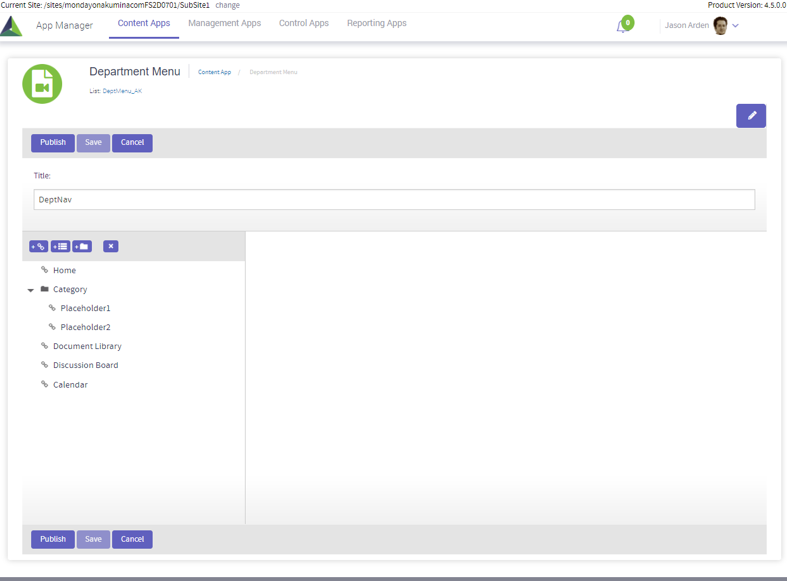Click into the Title input field
This screenshot has width=787, height=581.
394,200
